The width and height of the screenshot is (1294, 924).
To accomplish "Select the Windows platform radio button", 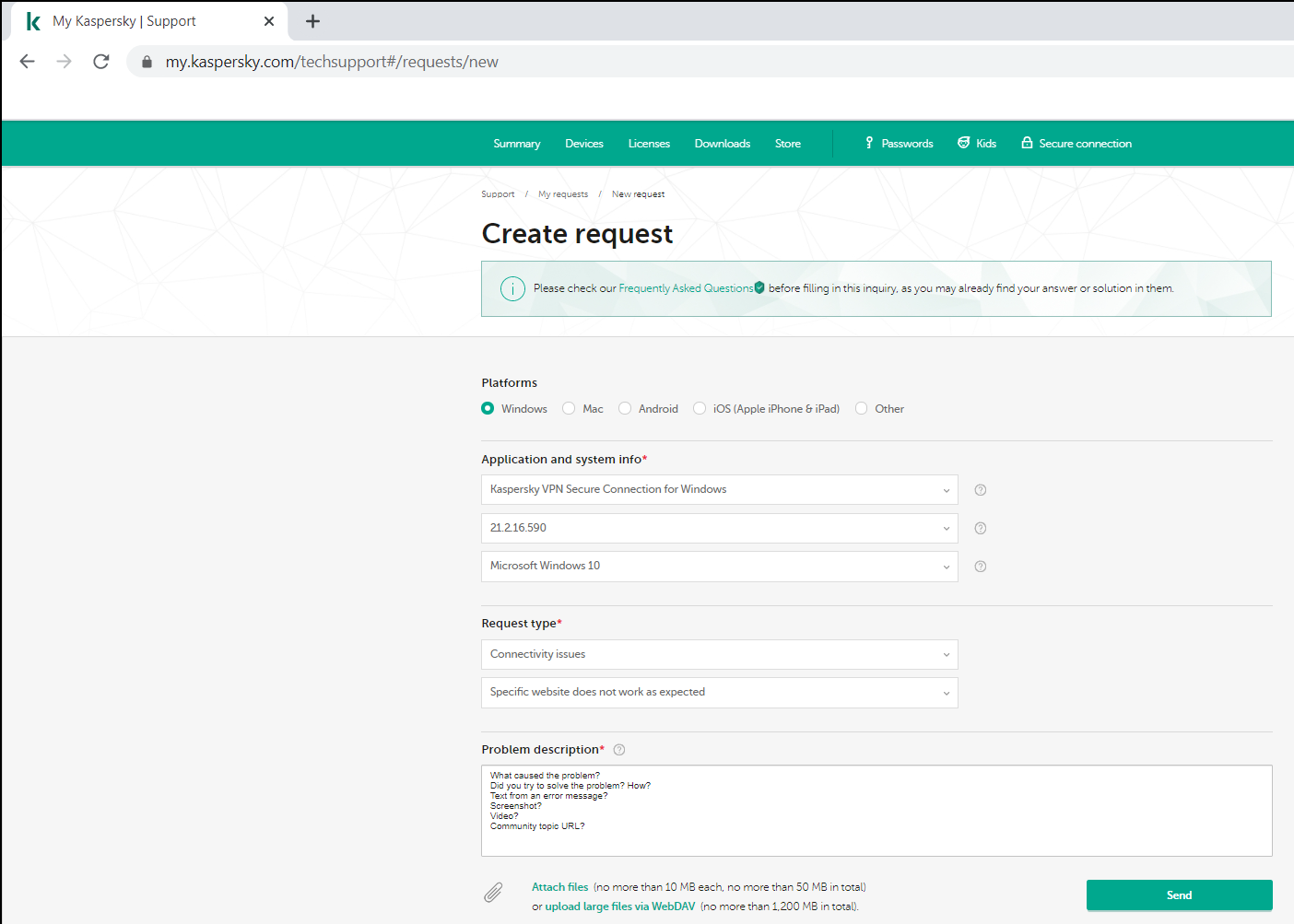I will tap(488, 408).
